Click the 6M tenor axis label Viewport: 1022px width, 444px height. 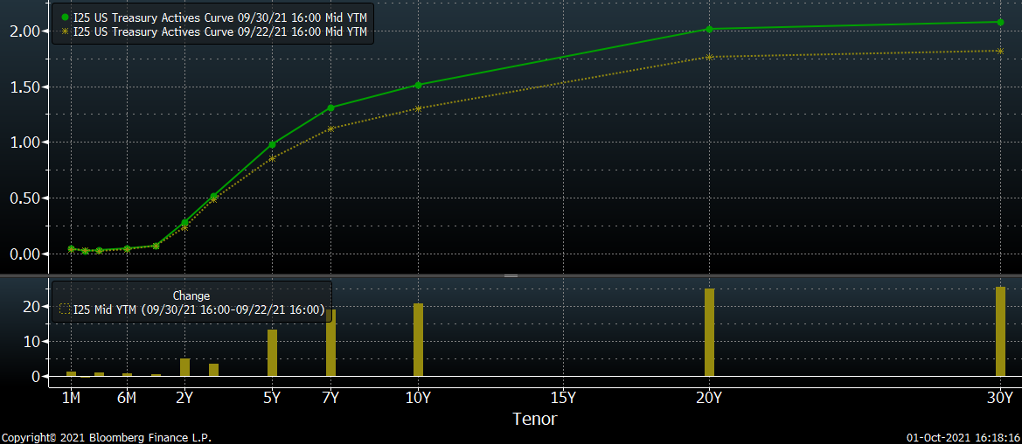click(x=126, y=398)
